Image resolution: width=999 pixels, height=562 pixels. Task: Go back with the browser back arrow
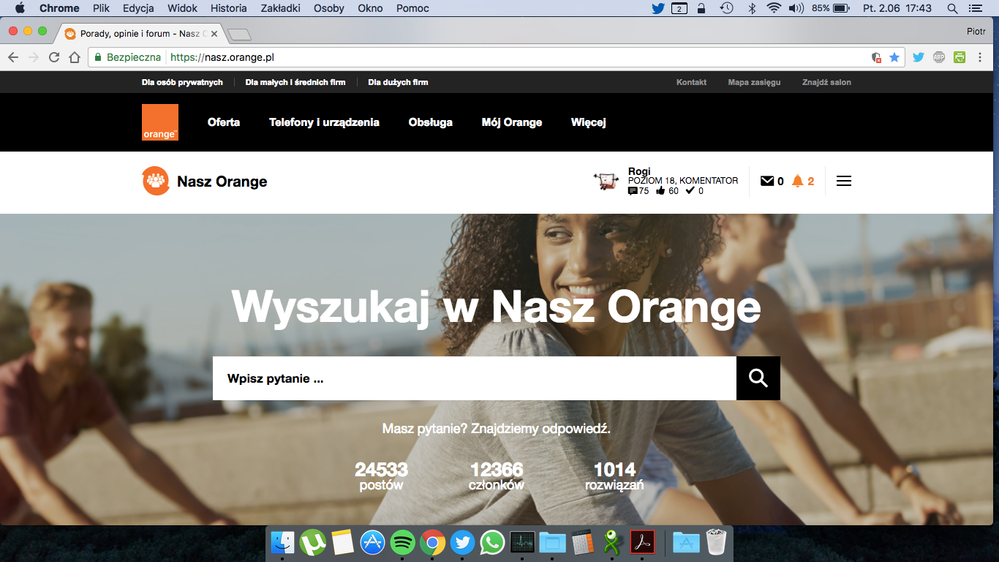tap(13, 57)
